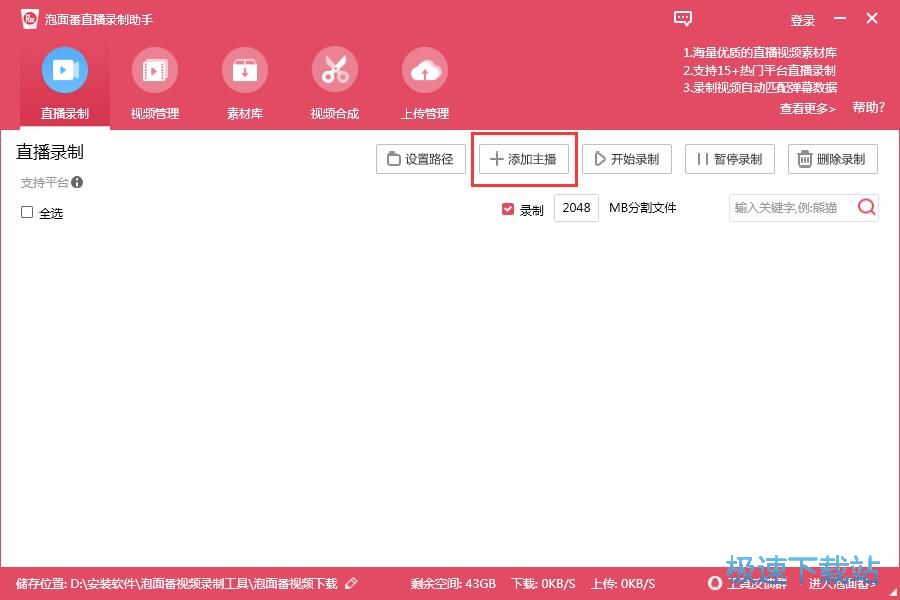Click the pencil edit icon for storage path
Image resolution: width=900 pixels, height=600 pixels.
[351, 583]
